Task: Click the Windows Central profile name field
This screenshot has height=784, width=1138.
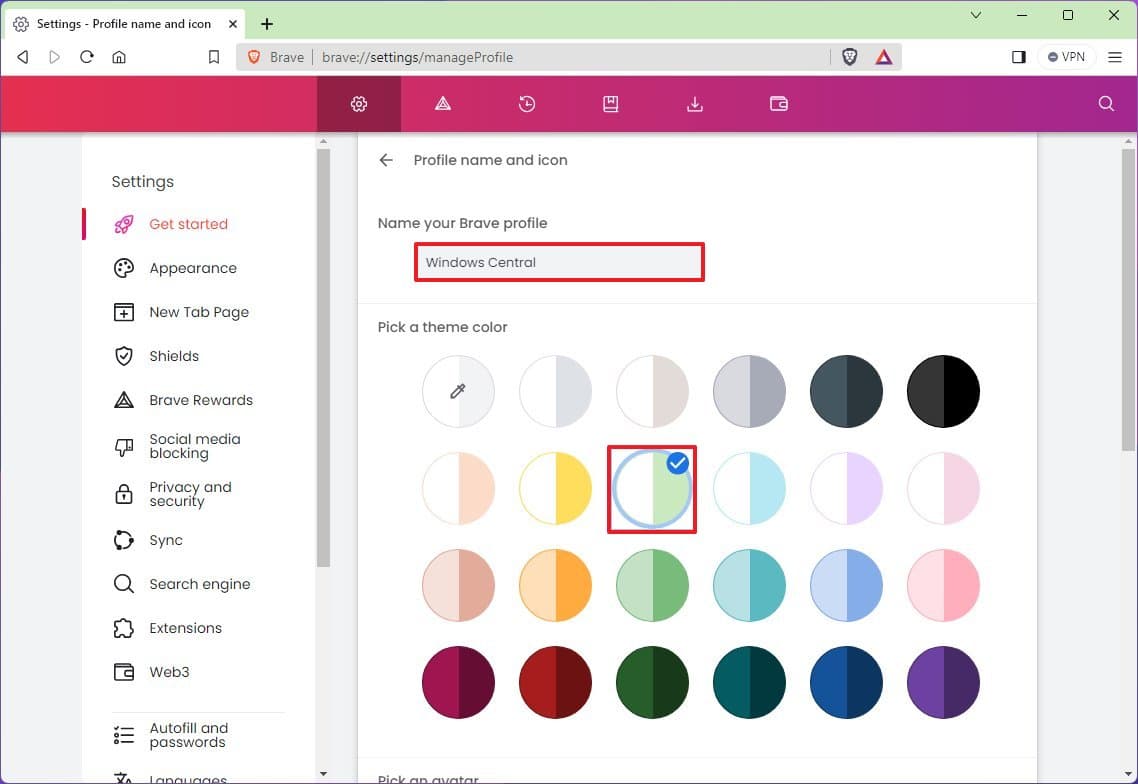Action: click(x=559, y=262)
